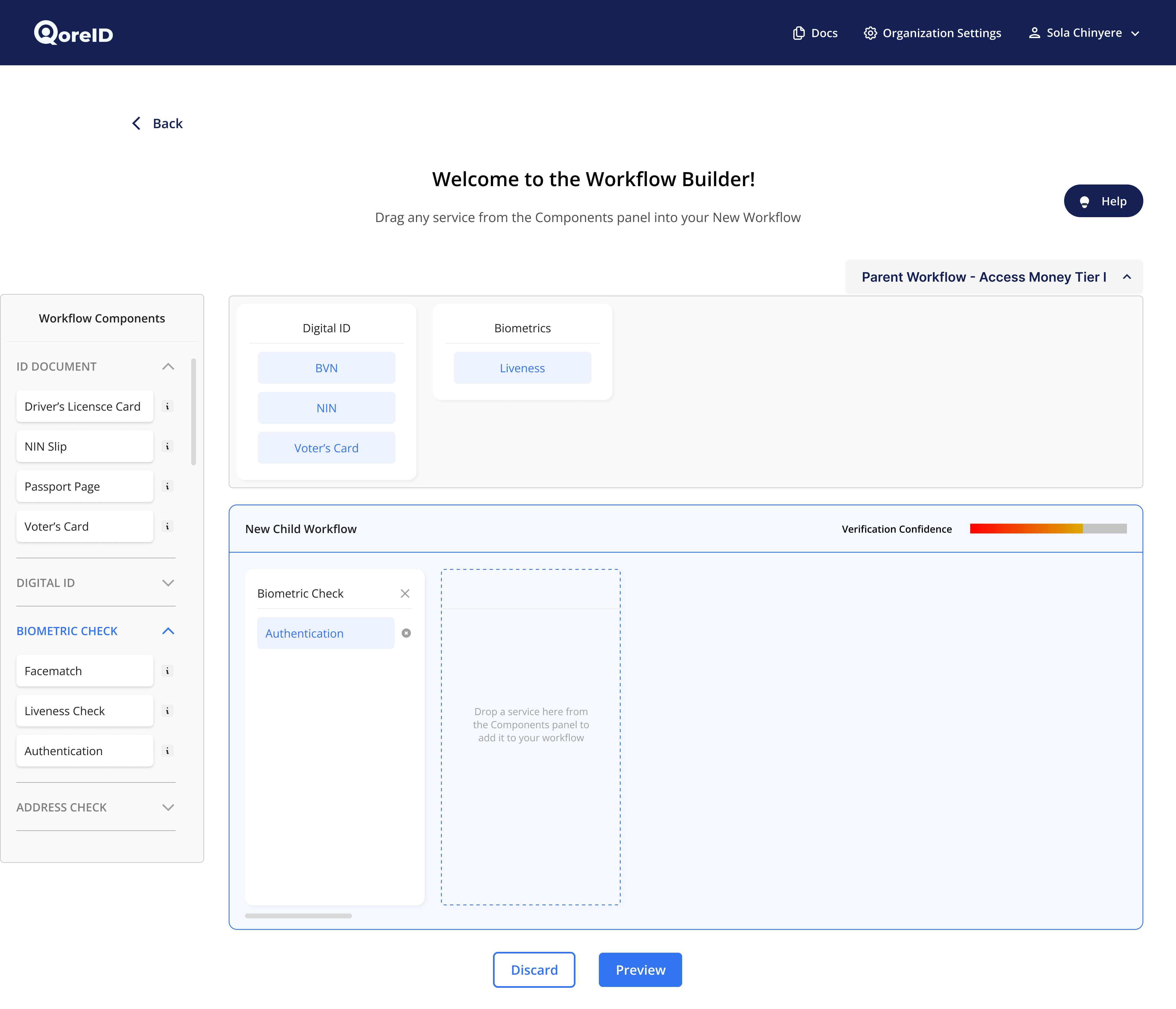Click the child workflow horizontal scrollbar
The image size is (1176, 1009).
click(299, 916)
